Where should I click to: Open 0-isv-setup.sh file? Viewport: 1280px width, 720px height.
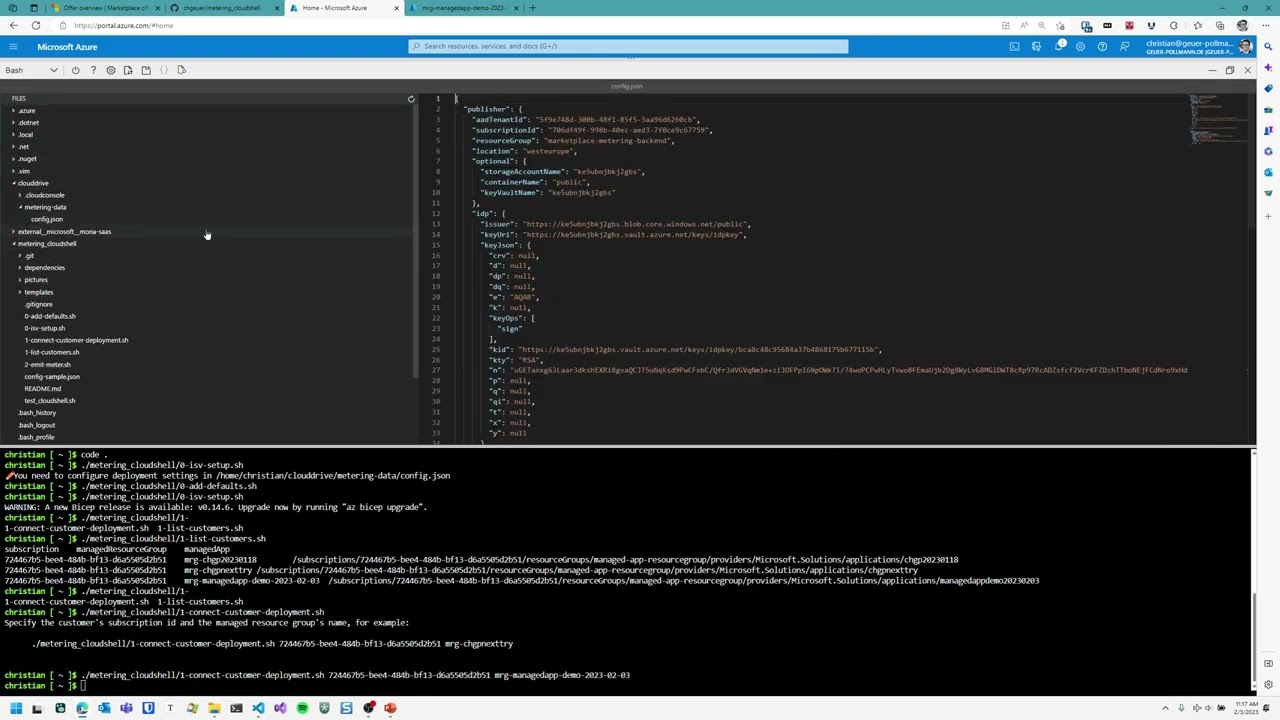coord(45,328)
